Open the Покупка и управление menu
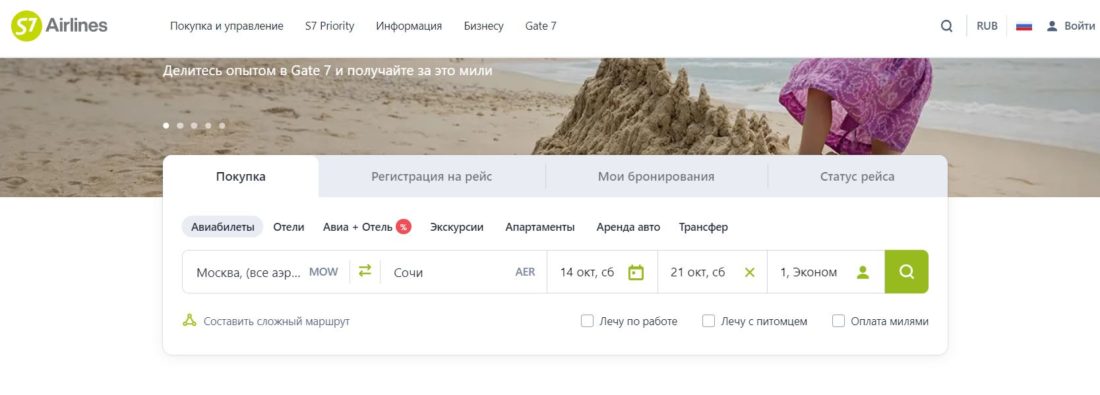This screenshot has width=1100, height=395. 227,26
